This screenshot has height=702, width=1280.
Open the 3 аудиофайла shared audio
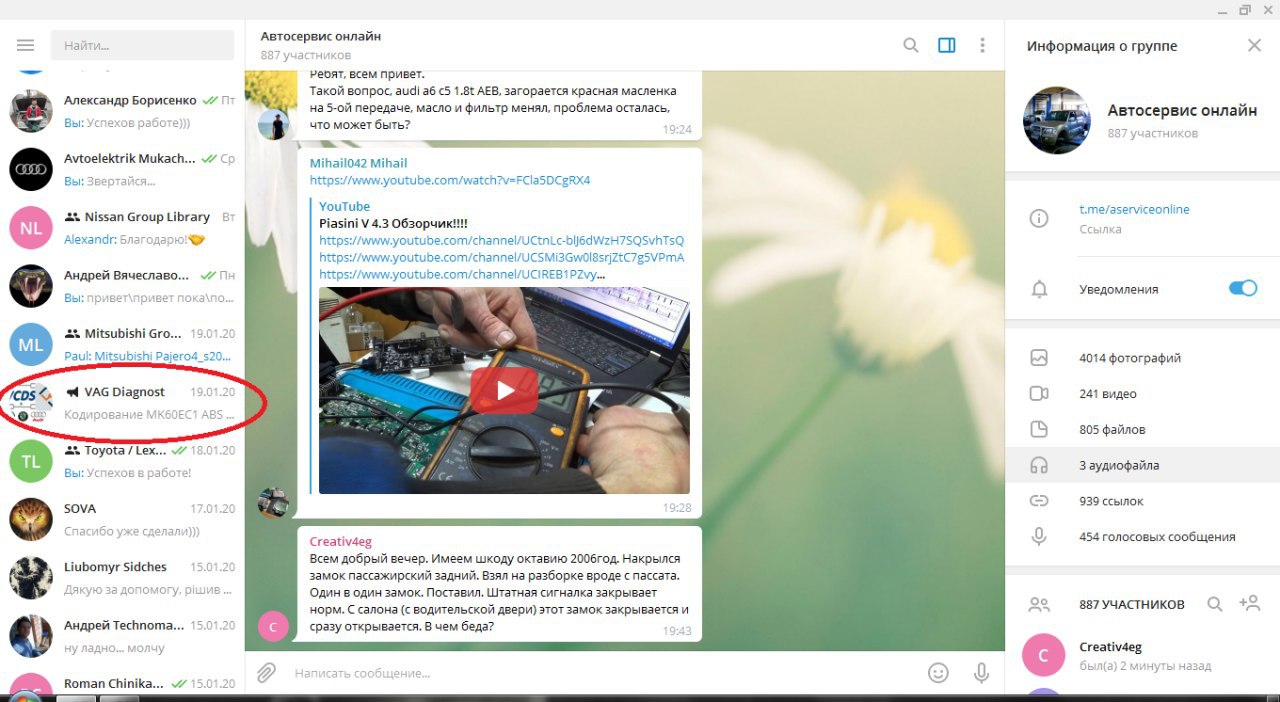point(1142,465)
